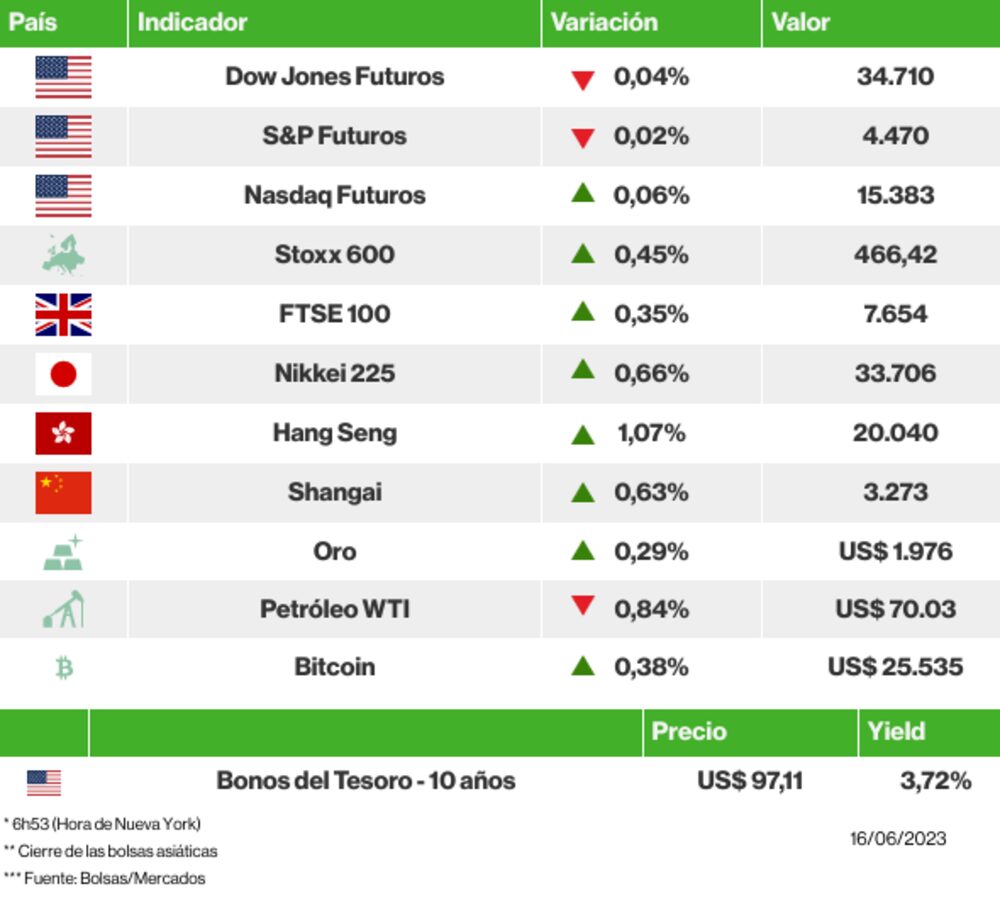Click the Yield column header
This screenshot has height=901, width=1000.
tap(896, 731)
